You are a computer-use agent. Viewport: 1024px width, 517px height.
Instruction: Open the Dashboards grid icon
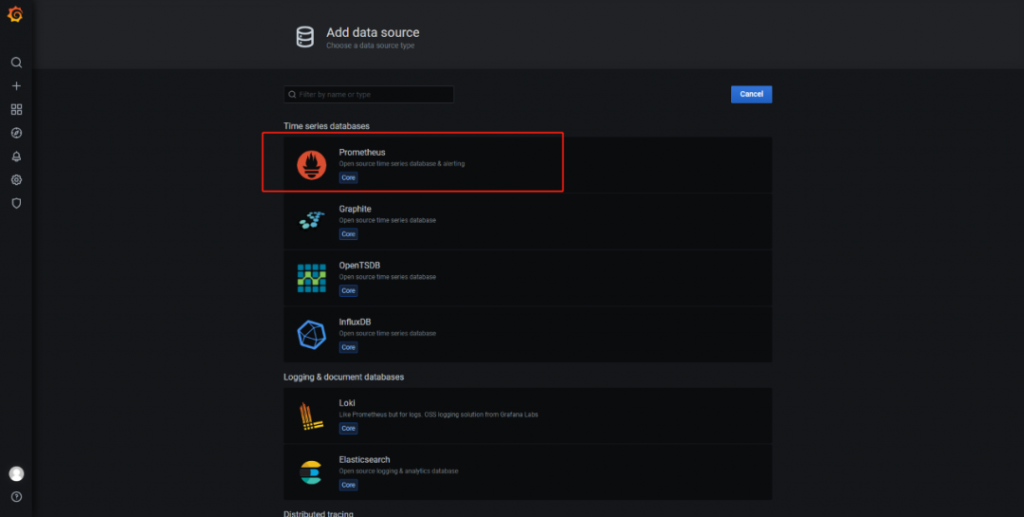coord(16,110)
